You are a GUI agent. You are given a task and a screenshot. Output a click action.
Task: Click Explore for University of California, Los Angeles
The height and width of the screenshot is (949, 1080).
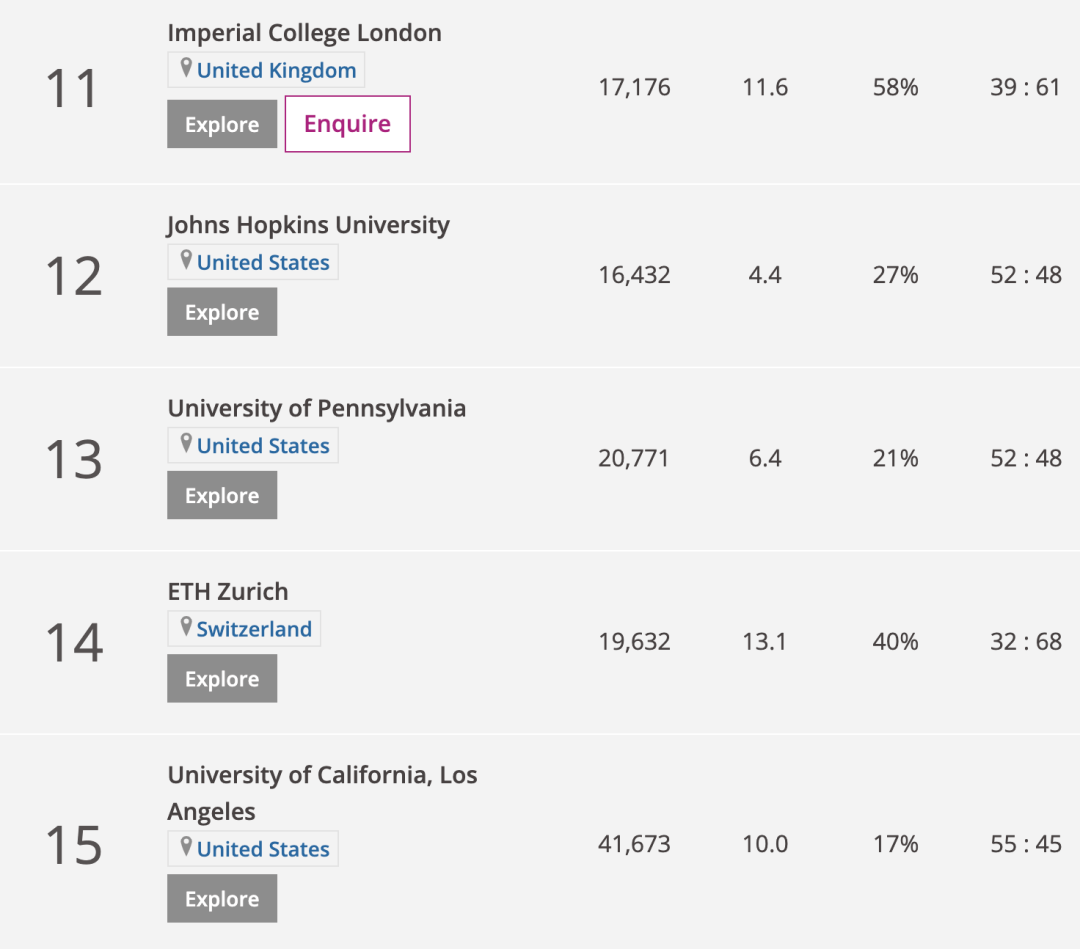pos(222,899)
